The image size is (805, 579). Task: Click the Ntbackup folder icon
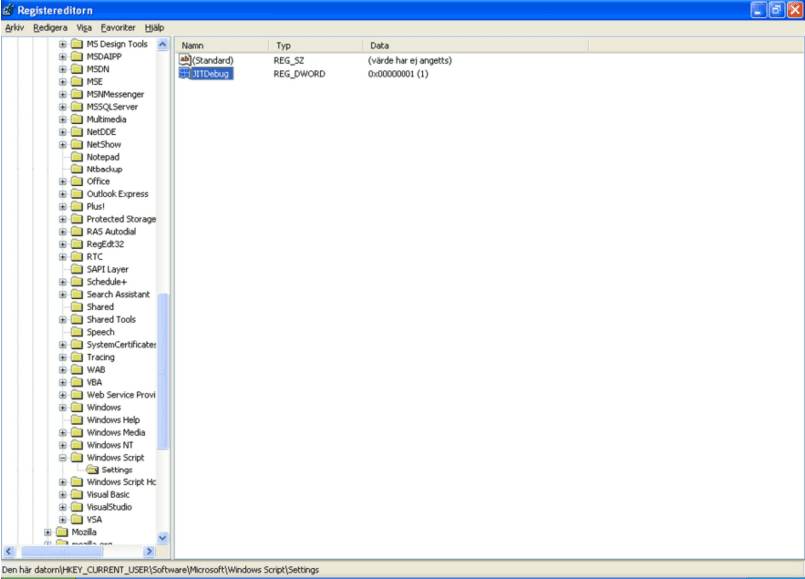(x=77, y=169)
